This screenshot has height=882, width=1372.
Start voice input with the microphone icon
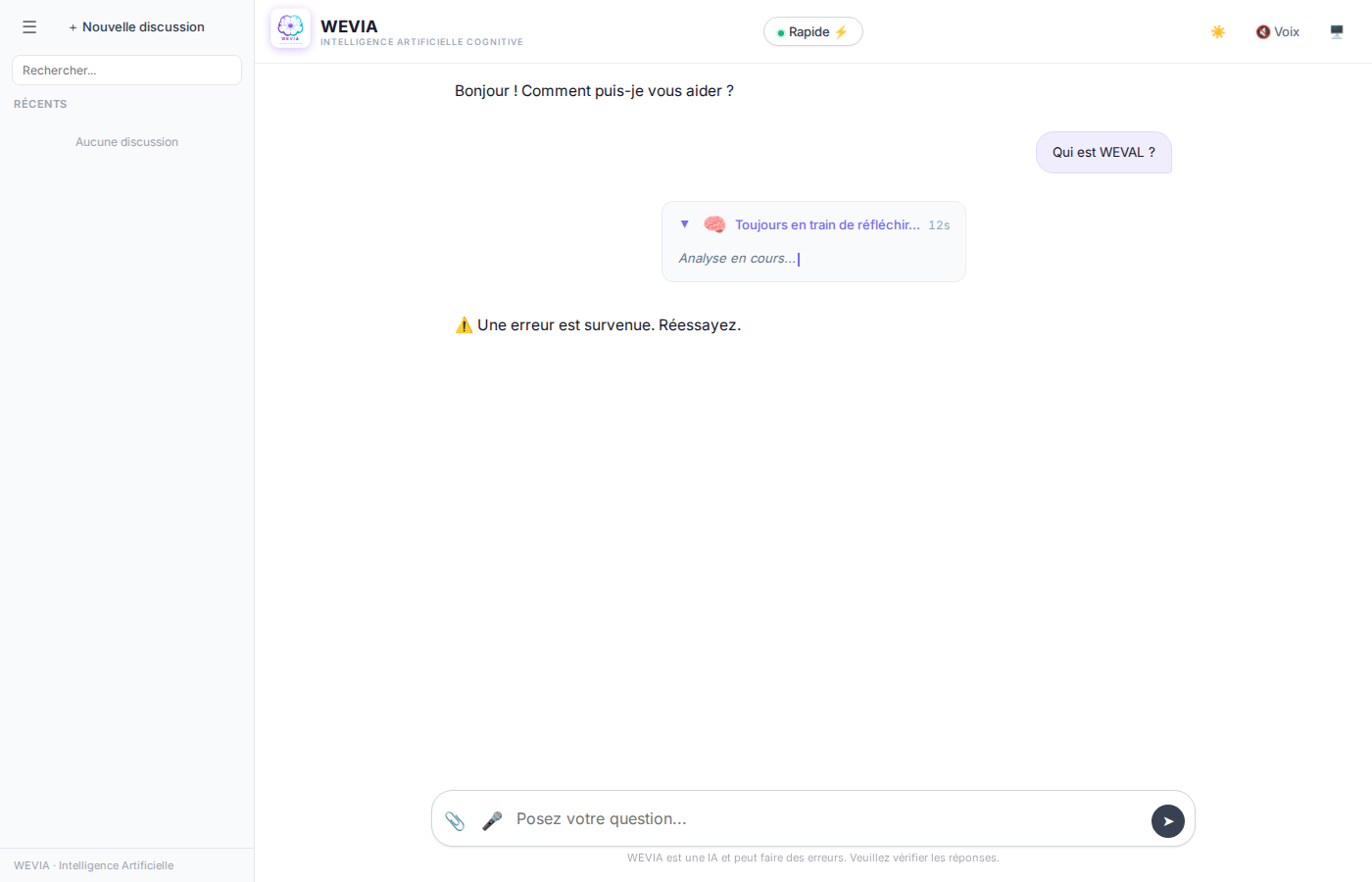coord(492,820)
